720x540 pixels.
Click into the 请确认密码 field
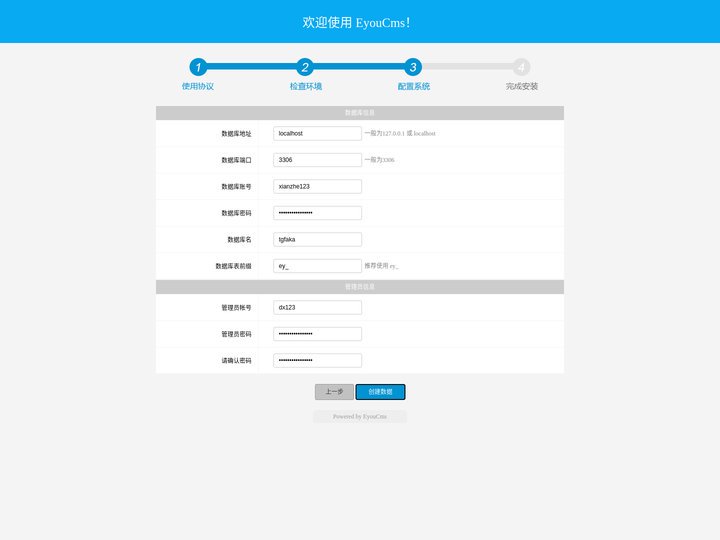317,360
